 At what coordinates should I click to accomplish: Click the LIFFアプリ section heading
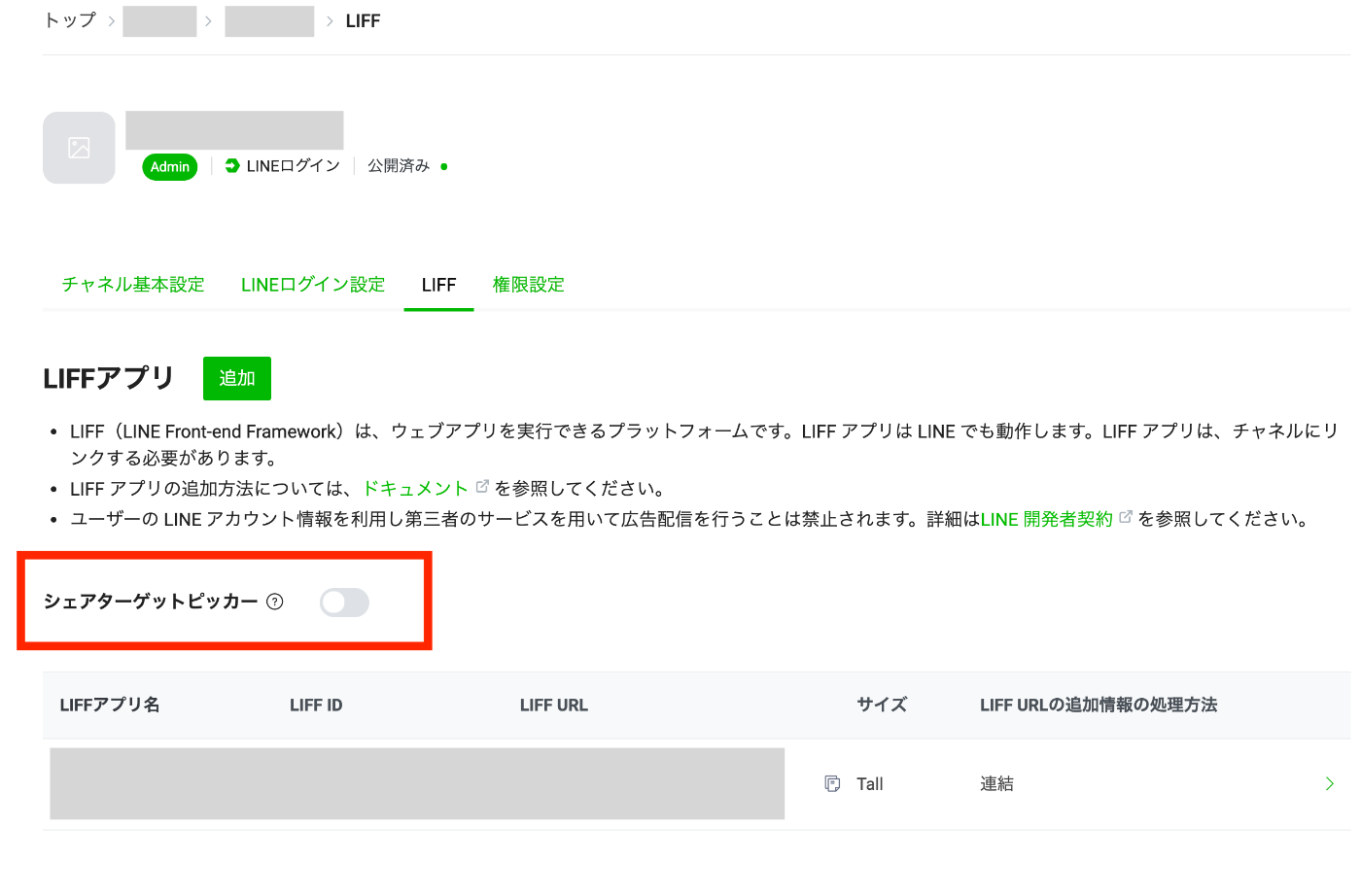pyautogui.click(x=109, y=378)
